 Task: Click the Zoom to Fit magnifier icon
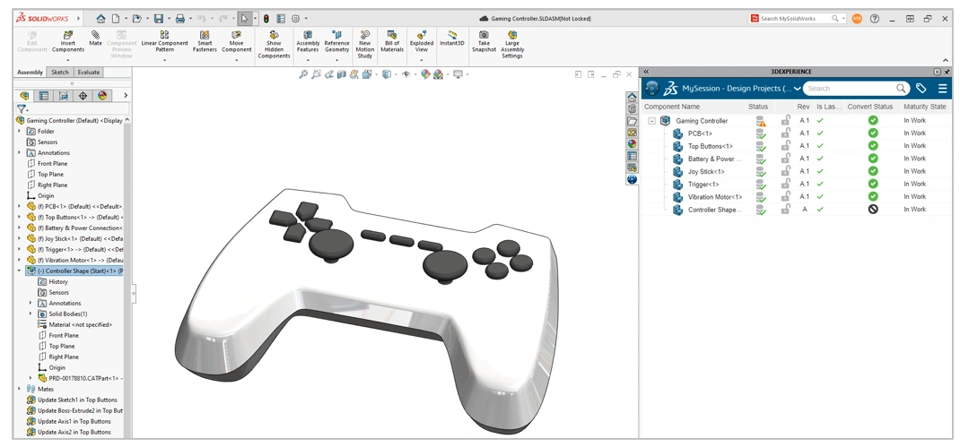[x=303, y=74]
